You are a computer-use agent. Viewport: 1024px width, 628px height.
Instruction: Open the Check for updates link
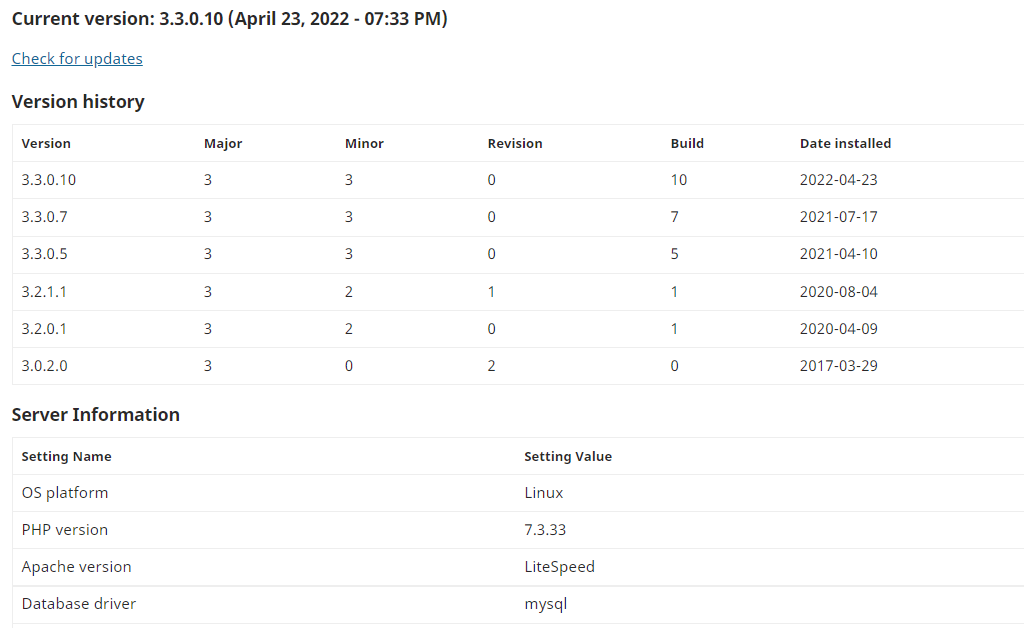77,59
